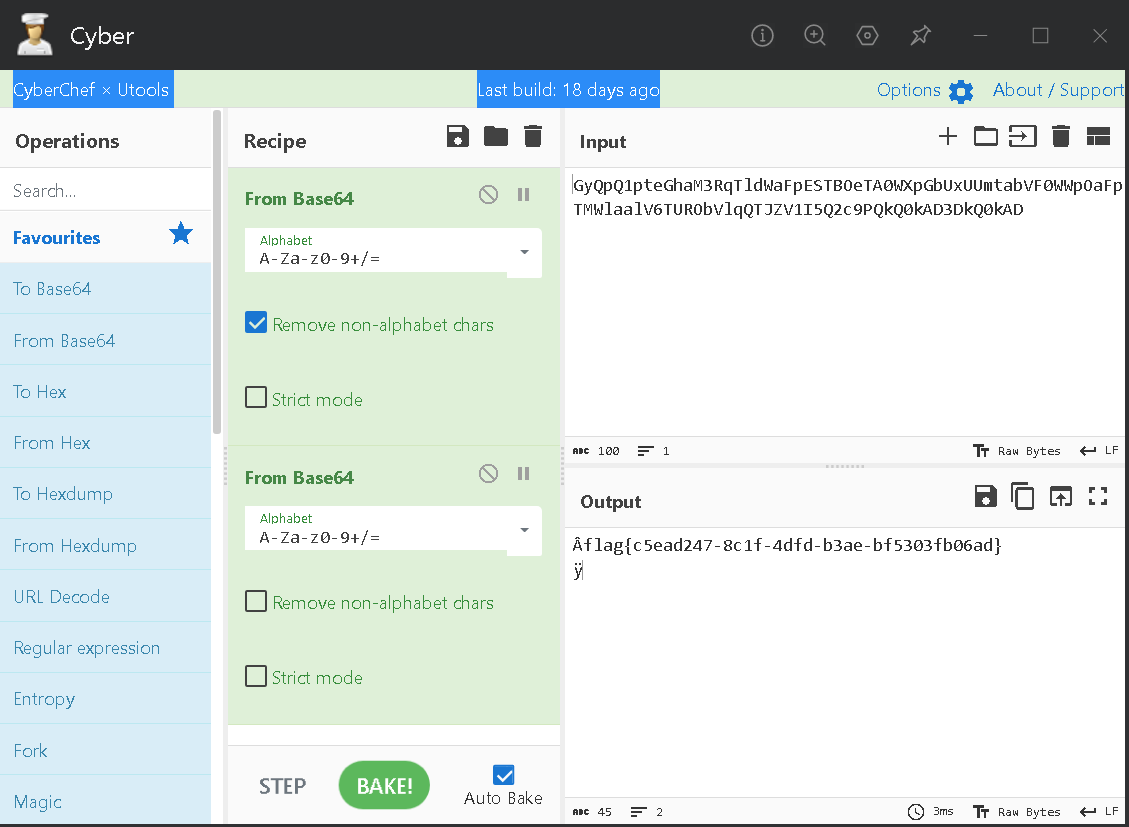The width and height of the screenshot is (1129, 827).
Task: Change input character encoding Raw Bytes
Action: [x=1017, y=451]
